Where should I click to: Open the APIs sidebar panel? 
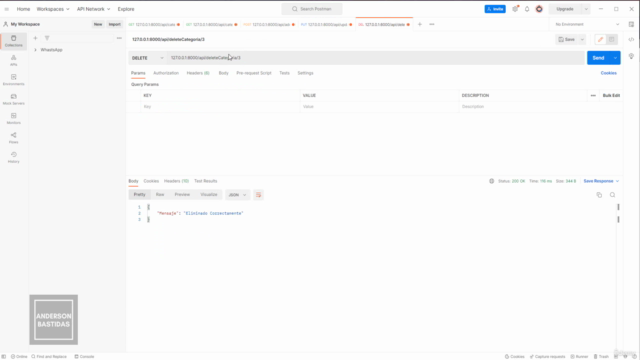pyautogui.click(x=13, y=60)
